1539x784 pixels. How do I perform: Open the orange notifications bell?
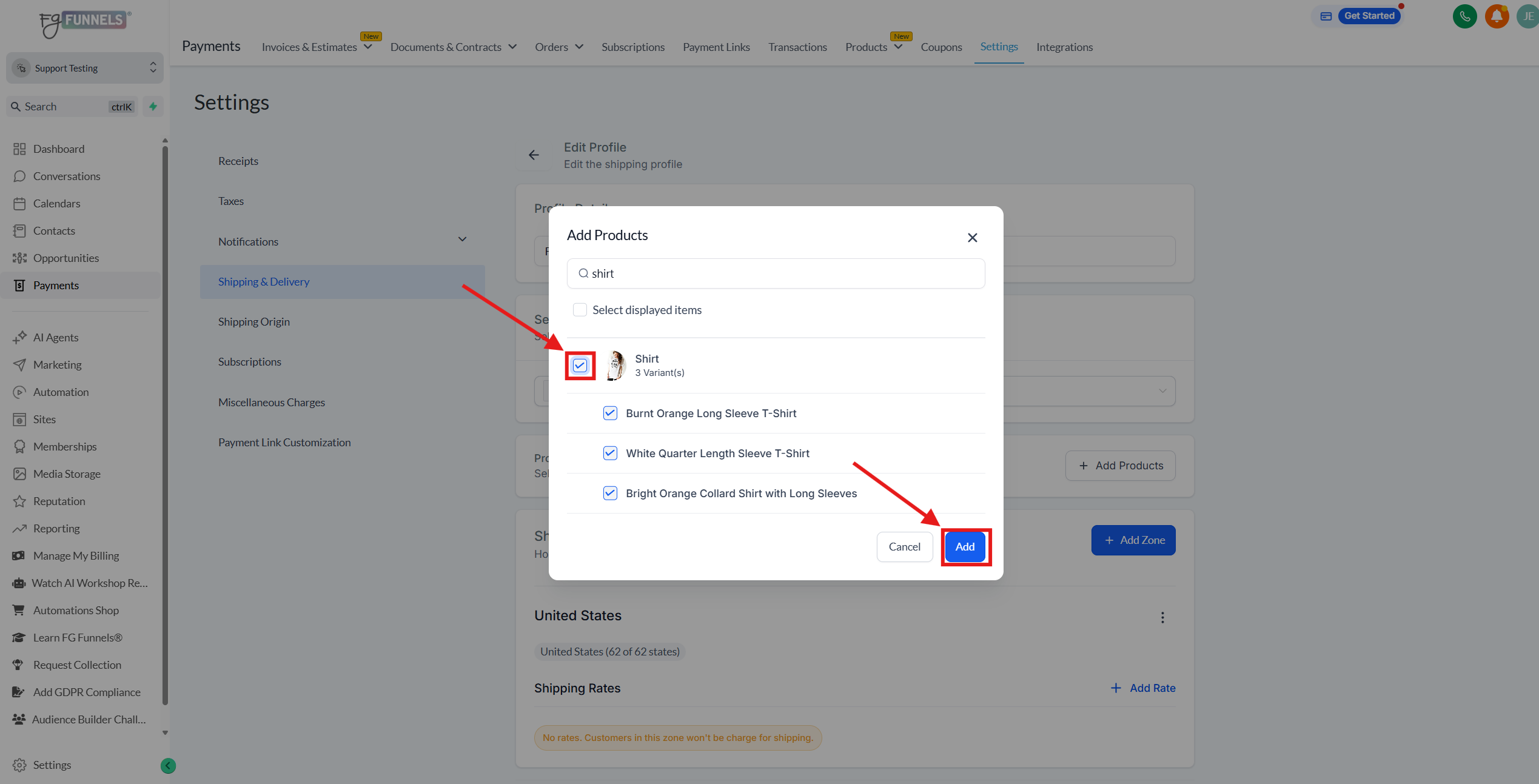(1497, 16)
